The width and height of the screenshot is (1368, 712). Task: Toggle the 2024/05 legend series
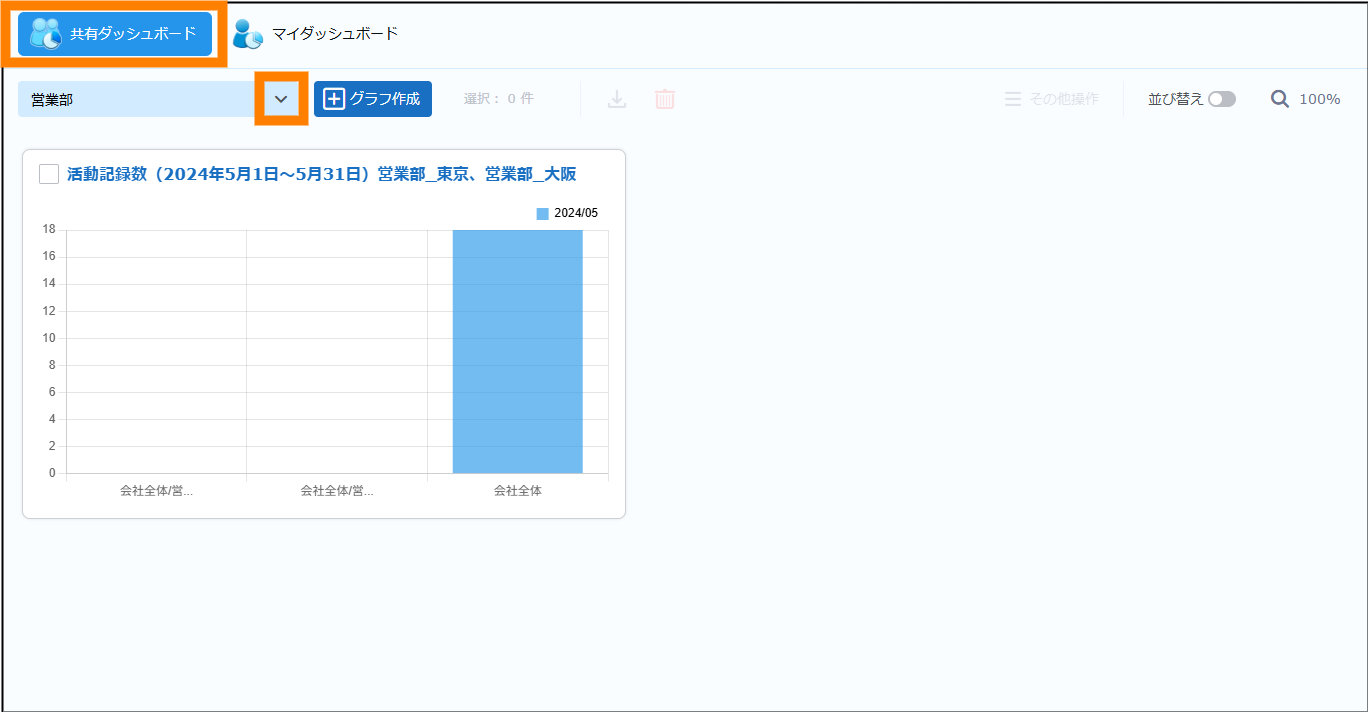click(x=567, y=213)
